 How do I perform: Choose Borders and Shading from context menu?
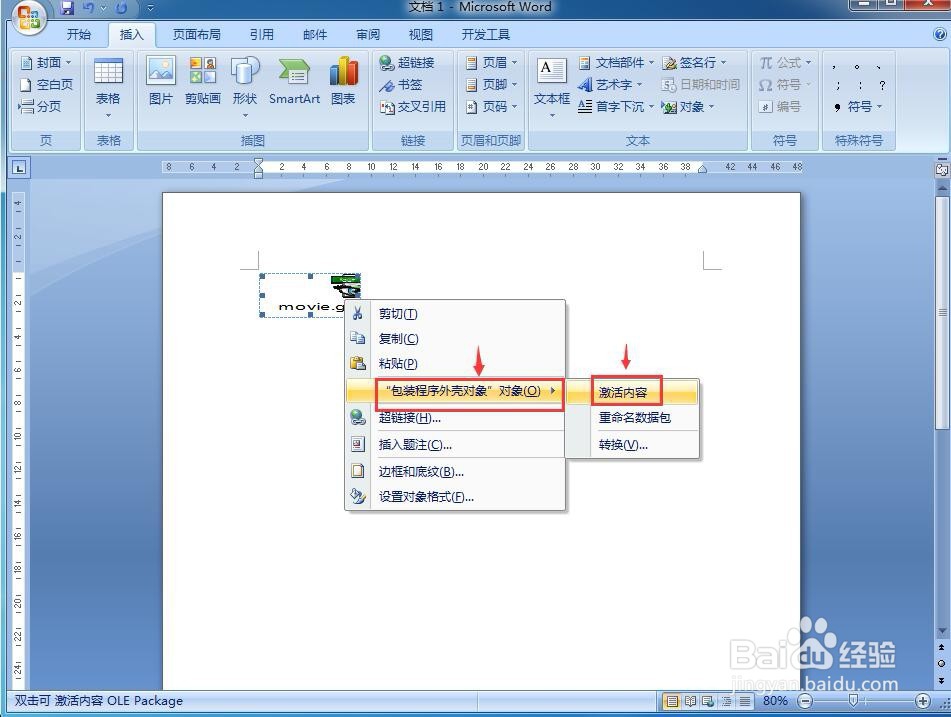[x=455, y=471]
